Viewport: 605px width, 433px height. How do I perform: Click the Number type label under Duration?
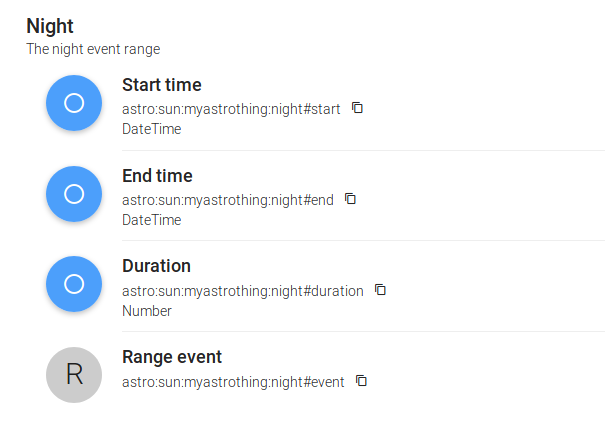pyautogui.click(x=147, y=311)
